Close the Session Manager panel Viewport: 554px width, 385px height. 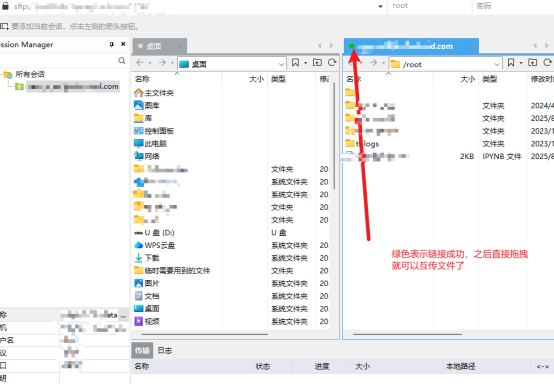(x=123, y=44)
